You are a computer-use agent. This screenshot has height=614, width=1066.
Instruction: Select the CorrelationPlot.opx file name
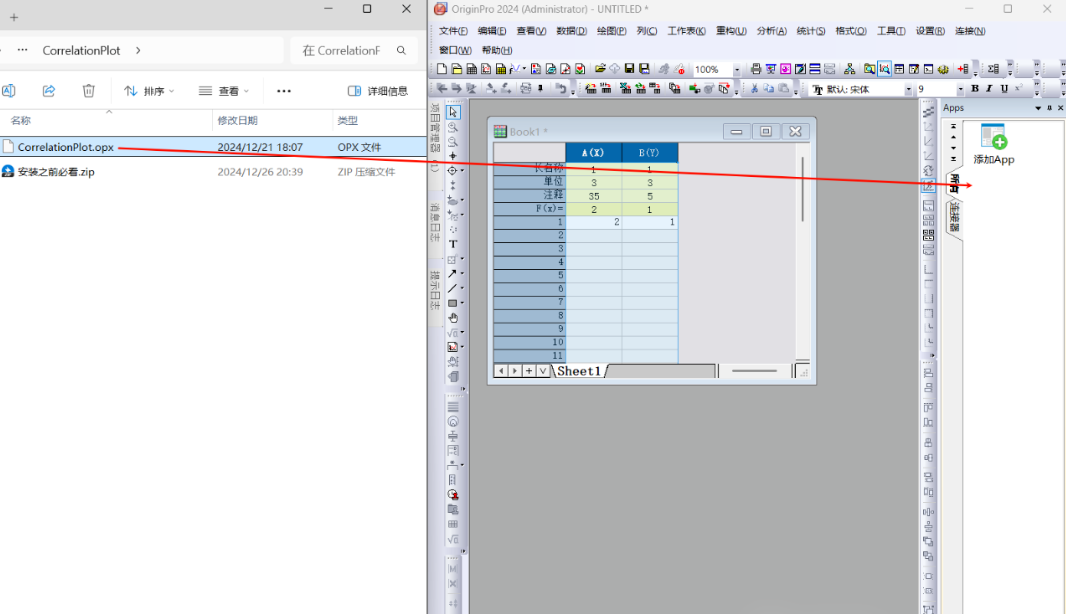[x=65, y=147]
